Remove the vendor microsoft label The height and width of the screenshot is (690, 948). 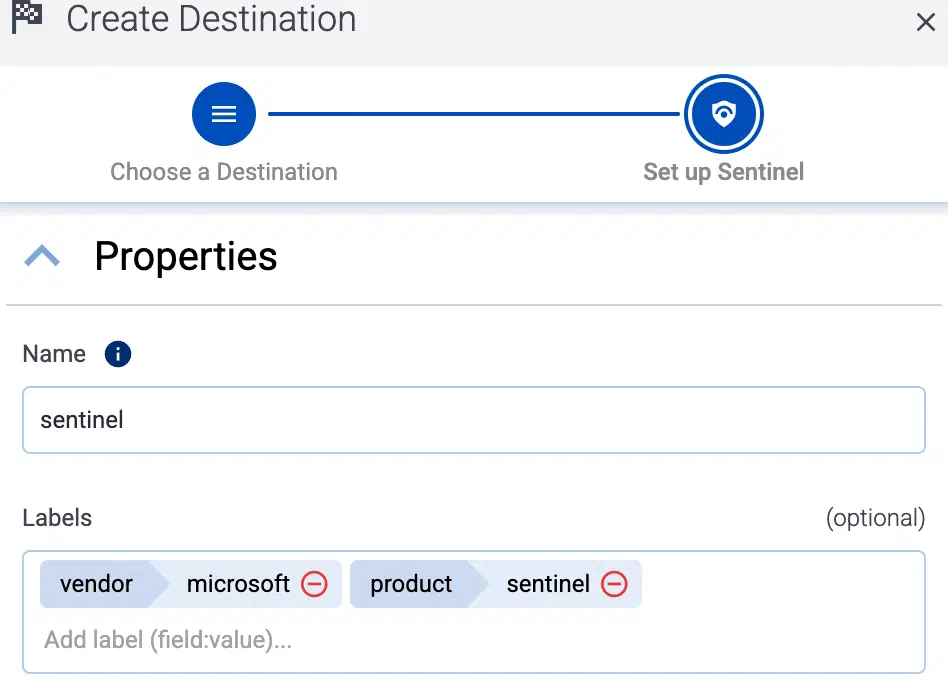[314, 584]
